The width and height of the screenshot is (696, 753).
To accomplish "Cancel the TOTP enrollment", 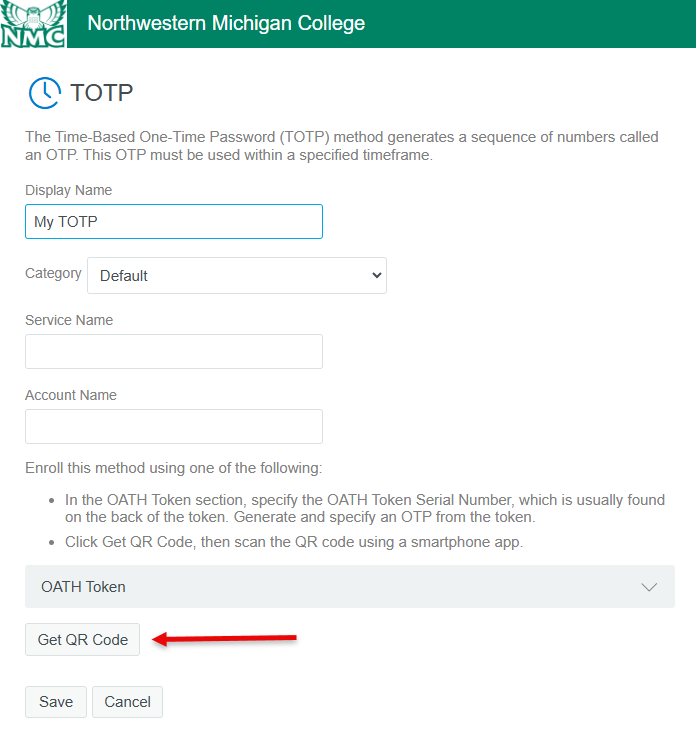I will click(127, 702).
